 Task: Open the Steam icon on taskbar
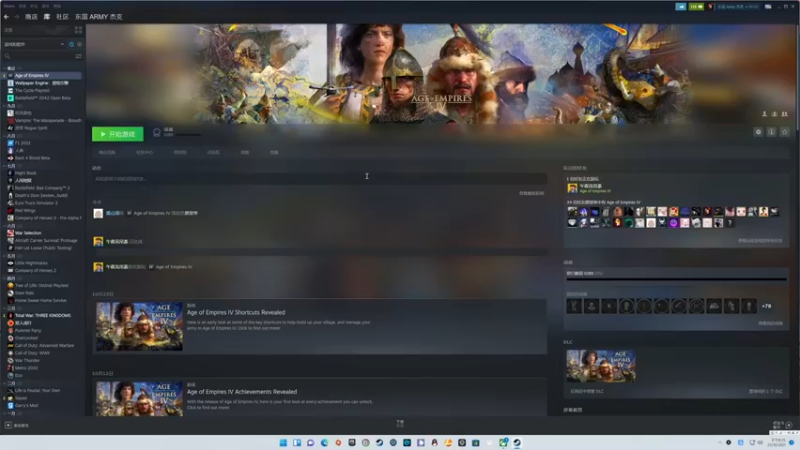[x=517, y=443]
